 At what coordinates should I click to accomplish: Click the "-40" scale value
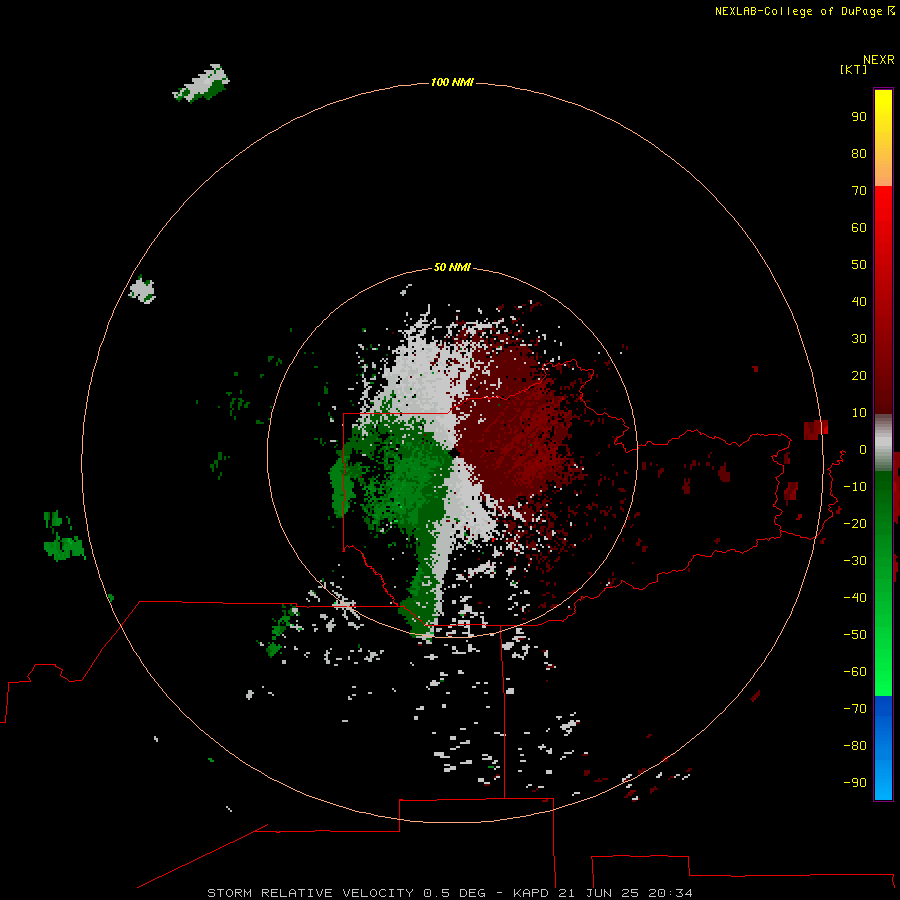(x=855, y=598)
